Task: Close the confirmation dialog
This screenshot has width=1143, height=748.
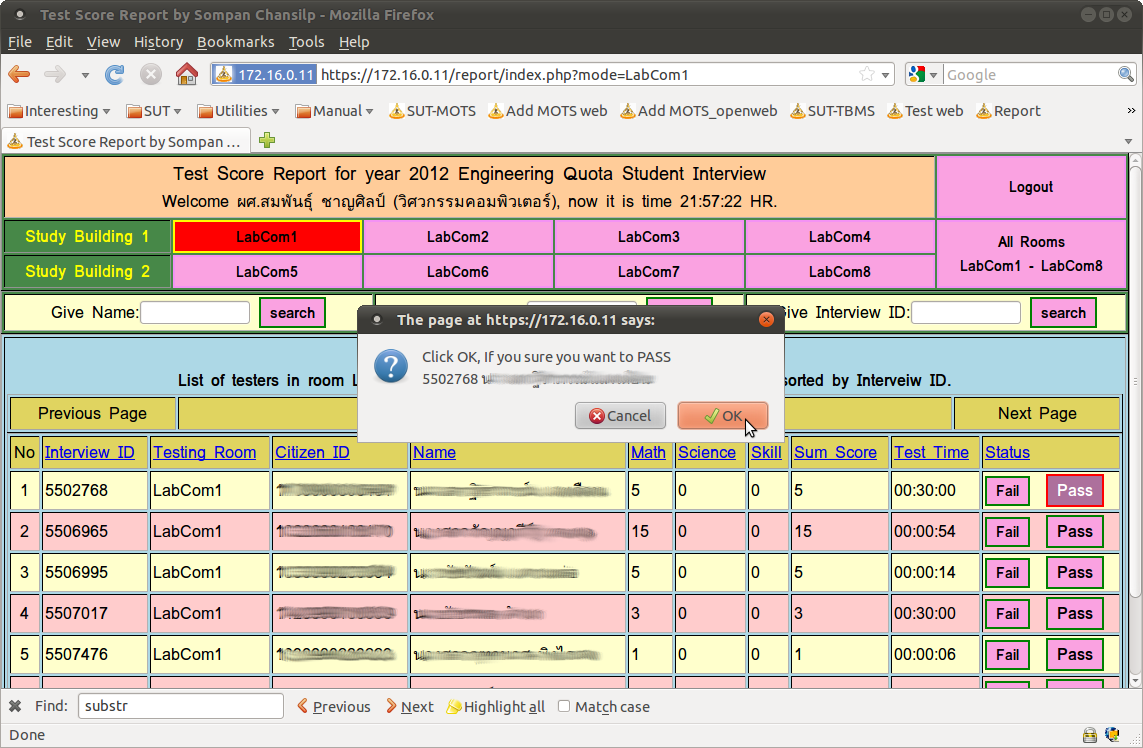Action: 766,319
